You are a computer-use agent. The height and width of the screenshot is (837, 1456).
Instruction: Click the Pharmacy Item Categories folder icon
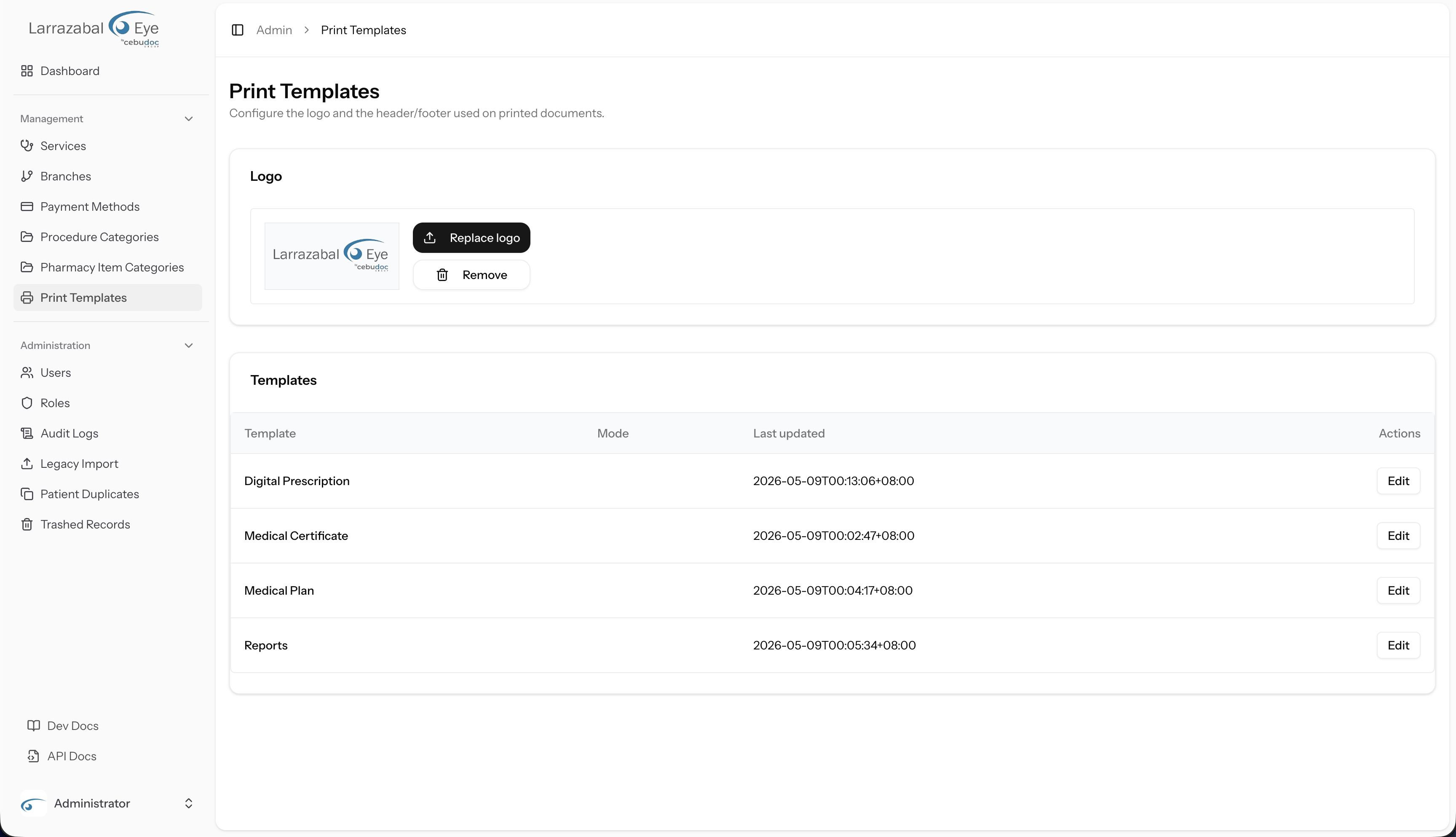pos(27,267)
